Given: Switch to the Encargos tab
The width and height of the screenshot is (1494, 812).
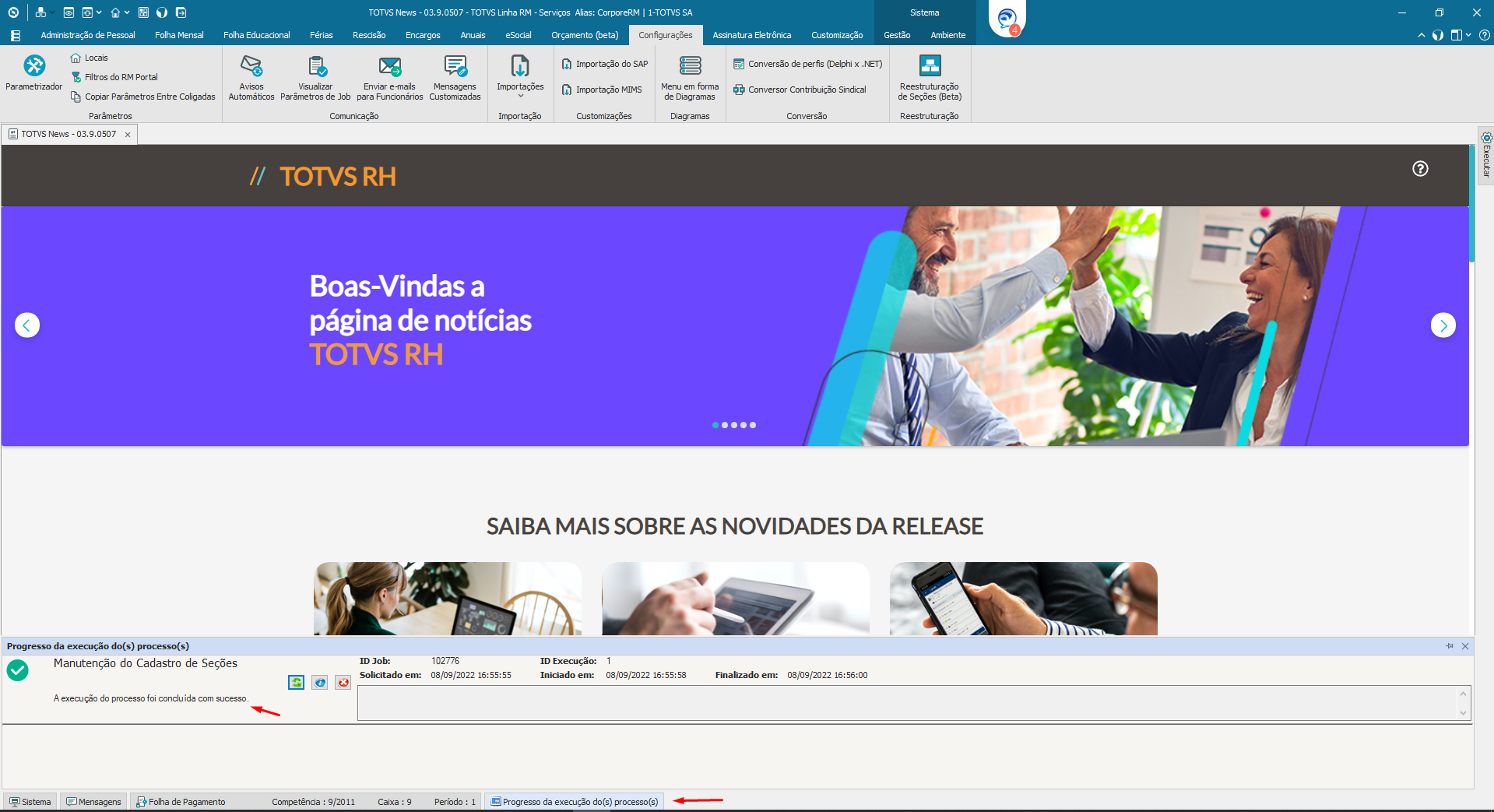Looking at the screenshot, I should pos(423,35).
